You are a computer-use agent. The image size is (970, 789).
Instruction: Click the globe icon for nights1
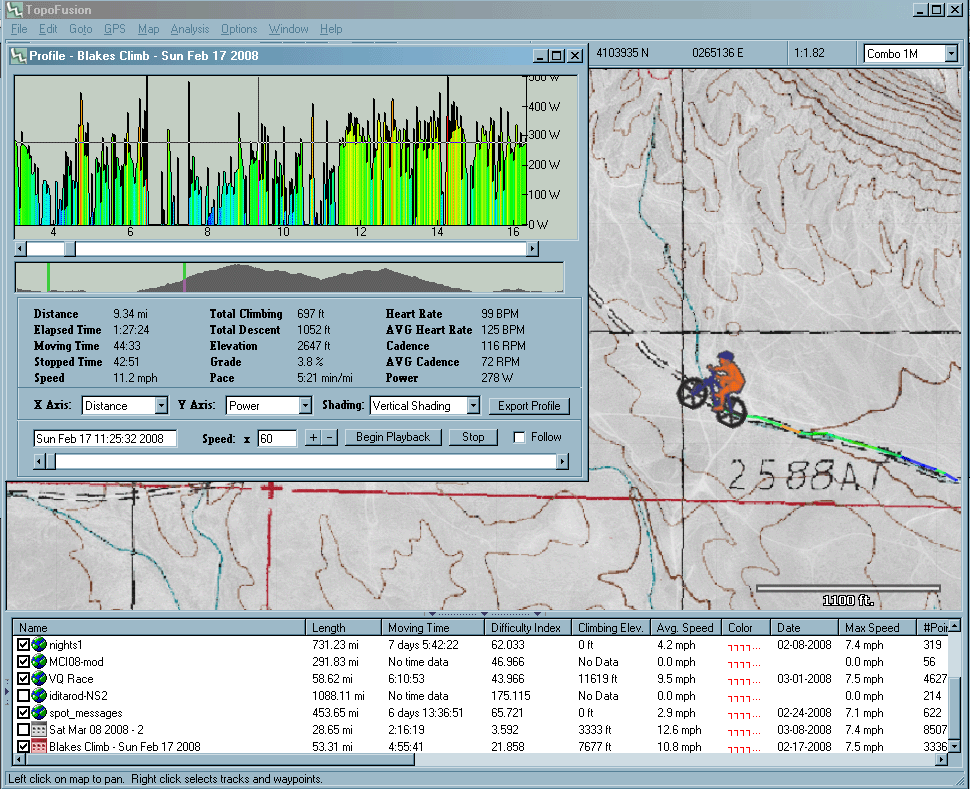(40, 645)
